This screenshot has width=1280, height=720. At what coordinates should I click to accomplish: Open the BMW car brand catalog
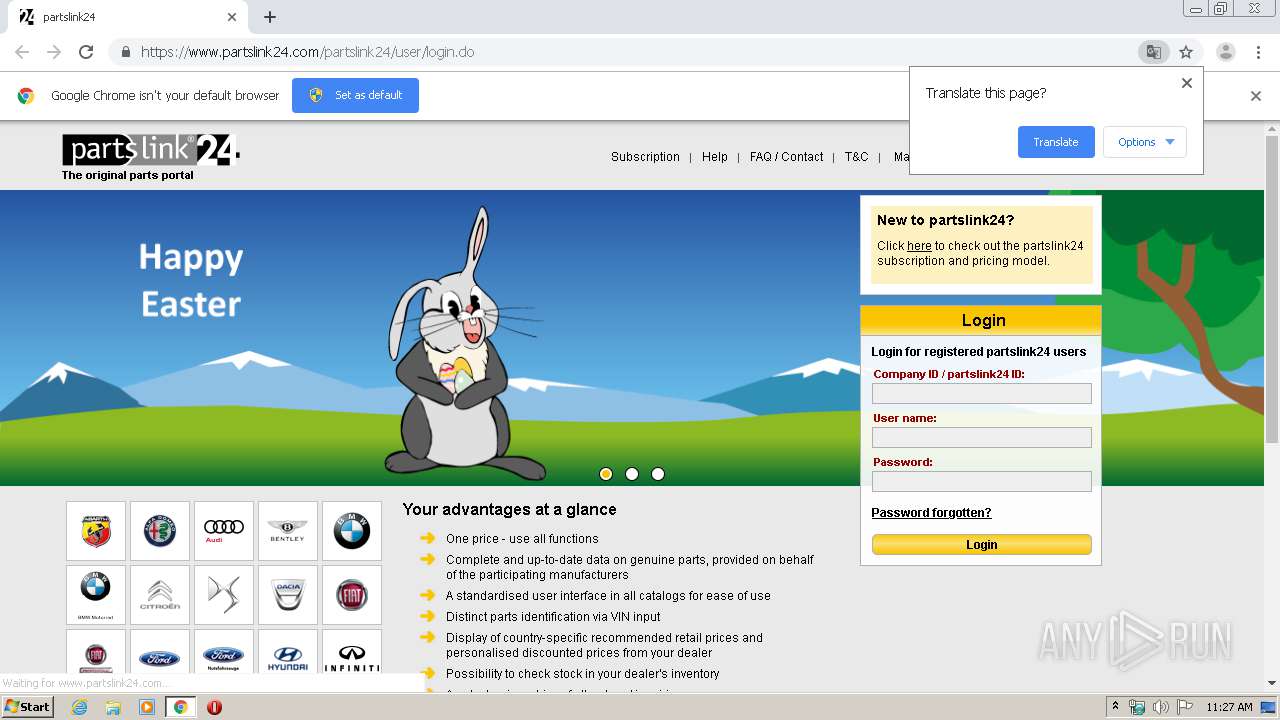tap(352, 531)
